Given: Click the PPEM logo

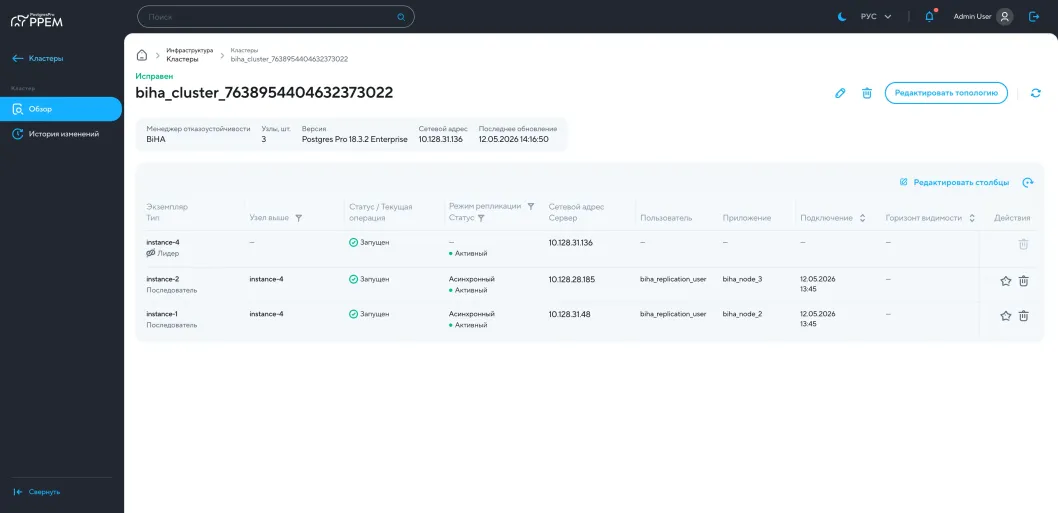Looking at the screenshot, I should point(36,20).
